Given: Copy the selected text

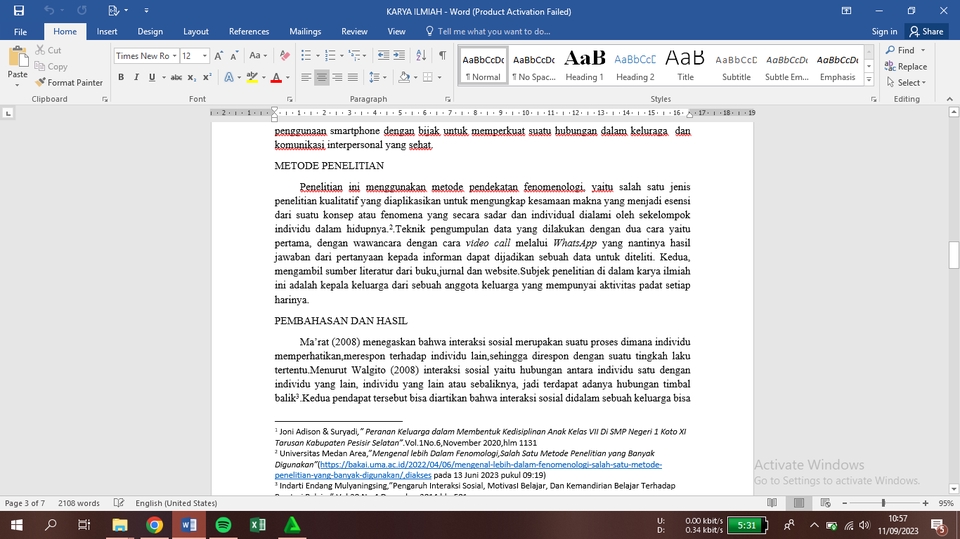Looking at the screenshot, I should point(51,66).
